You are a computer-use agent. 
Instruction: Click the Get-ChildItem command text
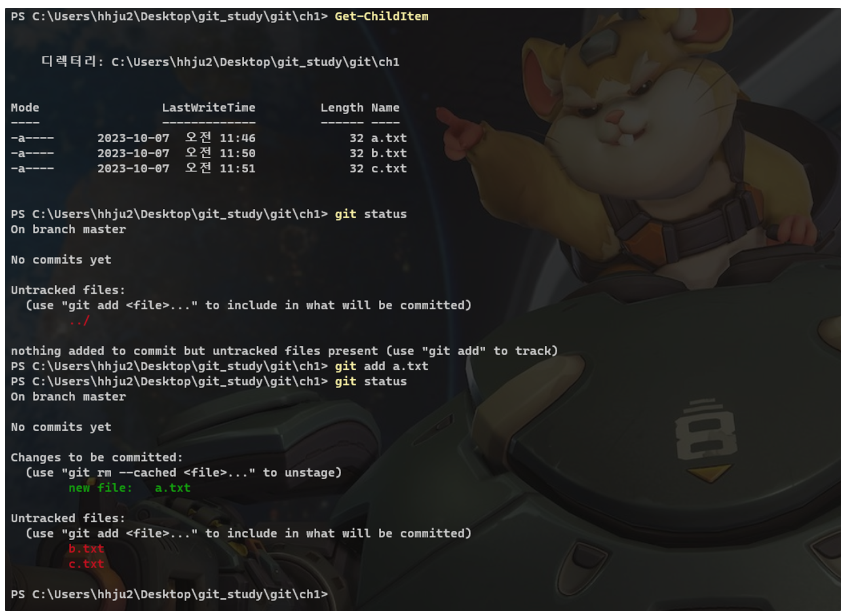tap(381, 17)
